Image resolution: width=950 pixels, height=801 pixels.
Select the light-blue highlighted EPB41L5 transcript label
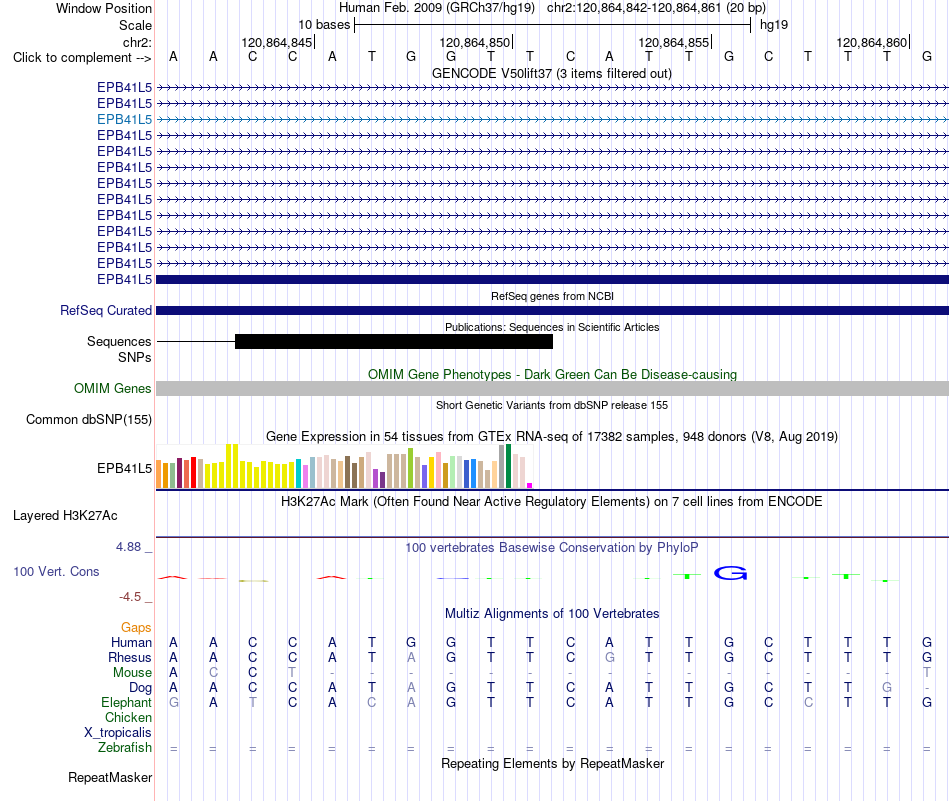[124, 119]
